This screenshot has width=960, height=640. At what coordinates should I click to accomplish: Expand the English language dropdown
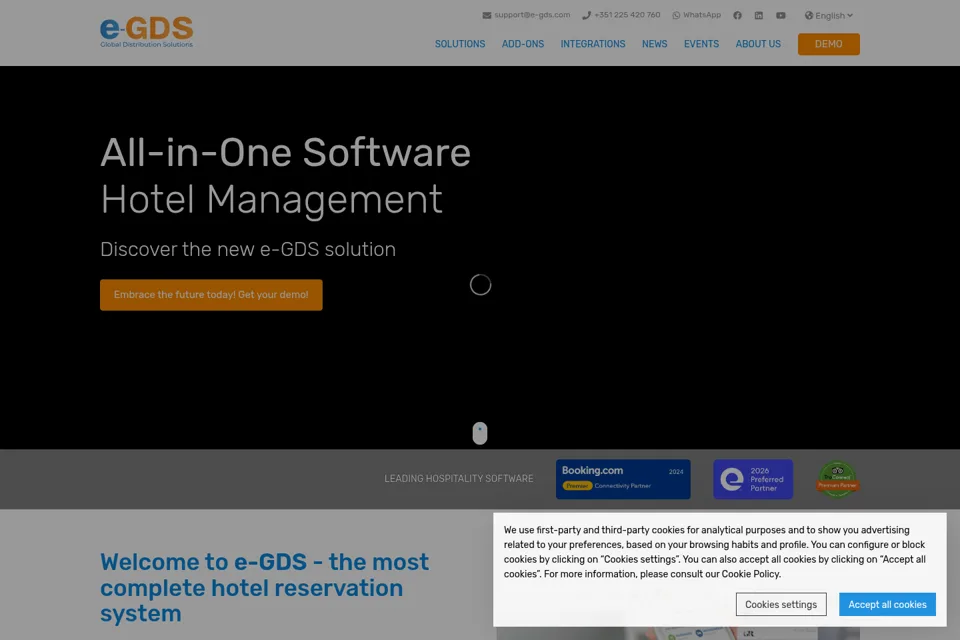click(828, 15)
